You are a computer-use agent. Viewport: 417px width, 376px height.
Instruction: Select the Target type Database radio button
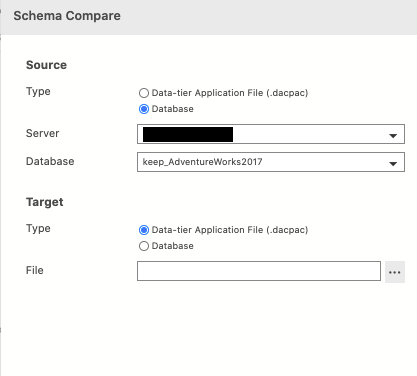click(144, 246)
